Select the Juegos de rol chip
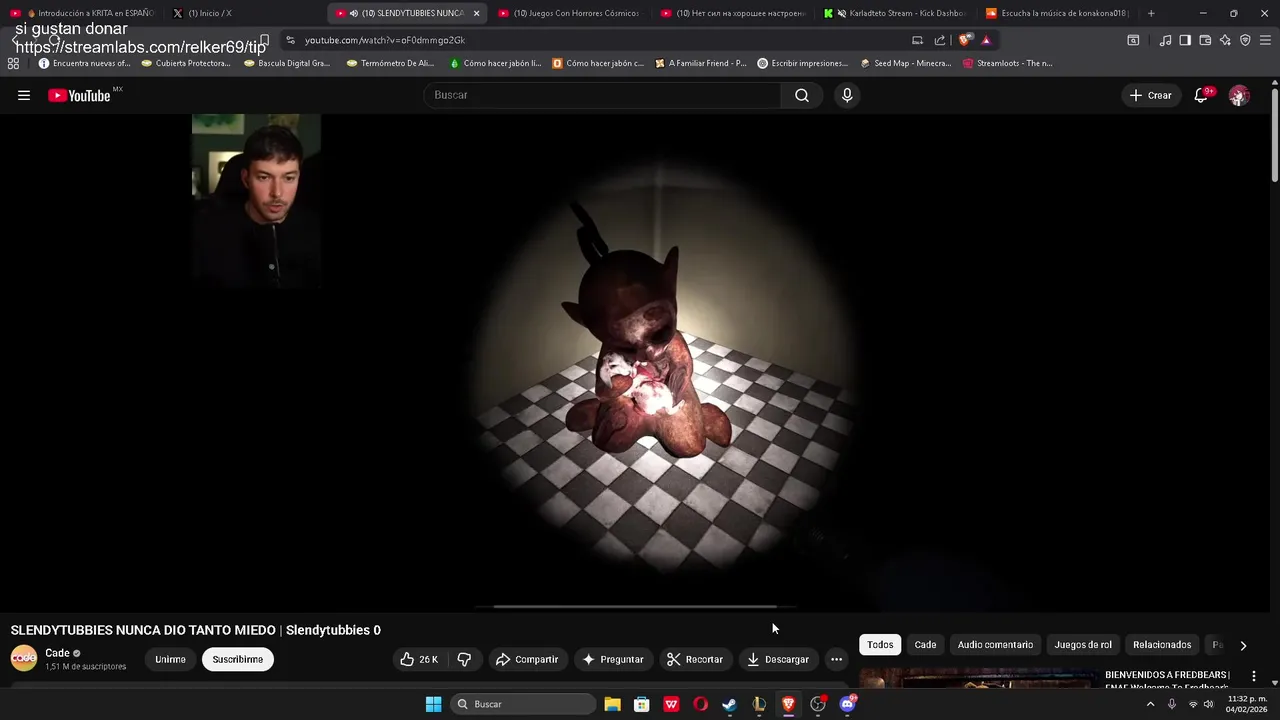The width and height of the screenshot is (1280, 720). click(x=1083, y=645)
